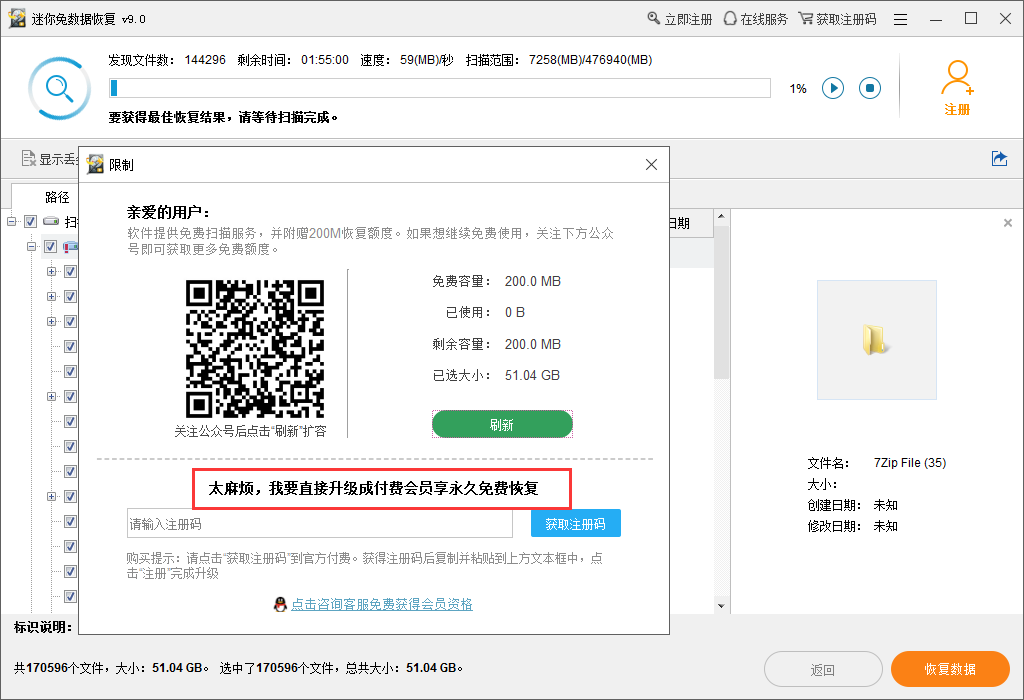Click the 关注公众号后点击"刷新"扩容 caption
This screenshot has width=1024, height=700.
(250, 432)
